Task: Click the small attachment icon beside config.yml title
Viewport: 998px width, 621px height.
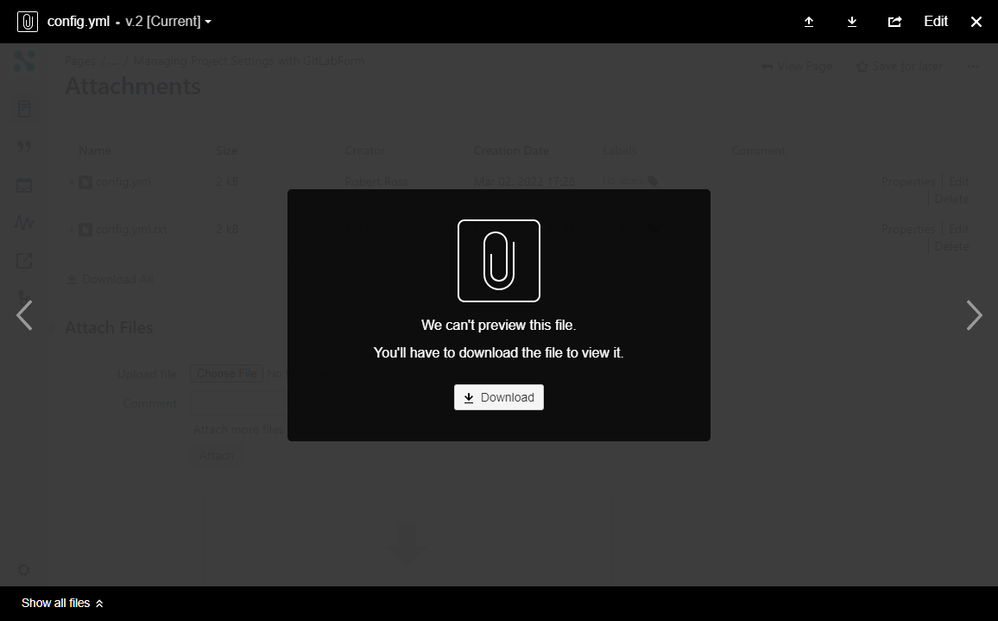Action: click(x=27, y=22)
